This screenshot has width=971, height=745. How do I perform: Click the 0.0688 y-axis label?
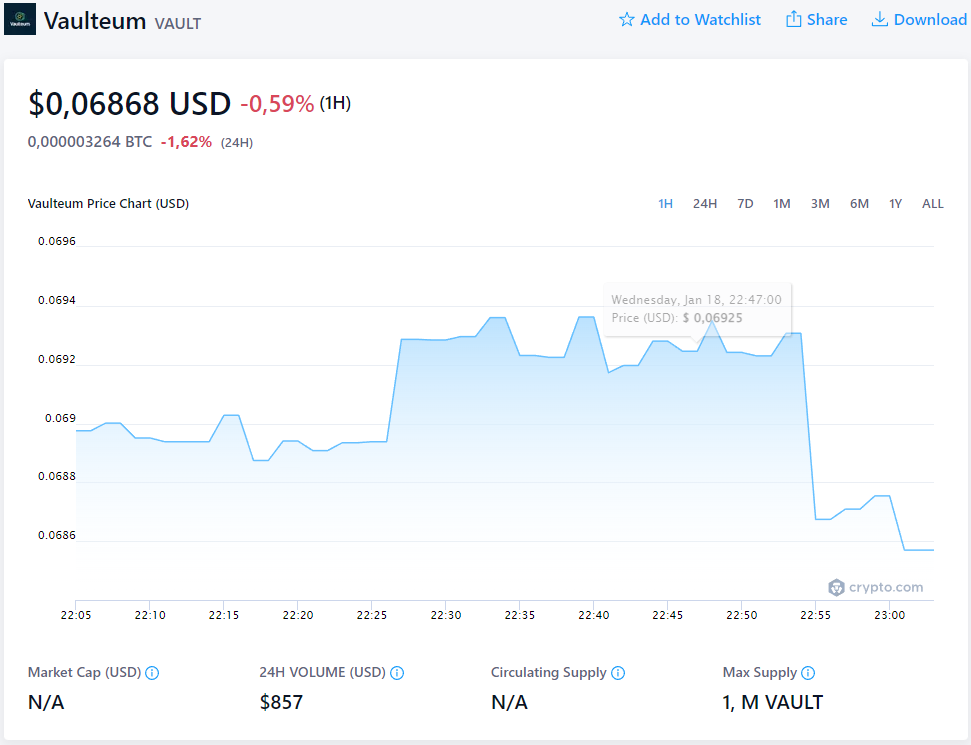tap(57, 476)
